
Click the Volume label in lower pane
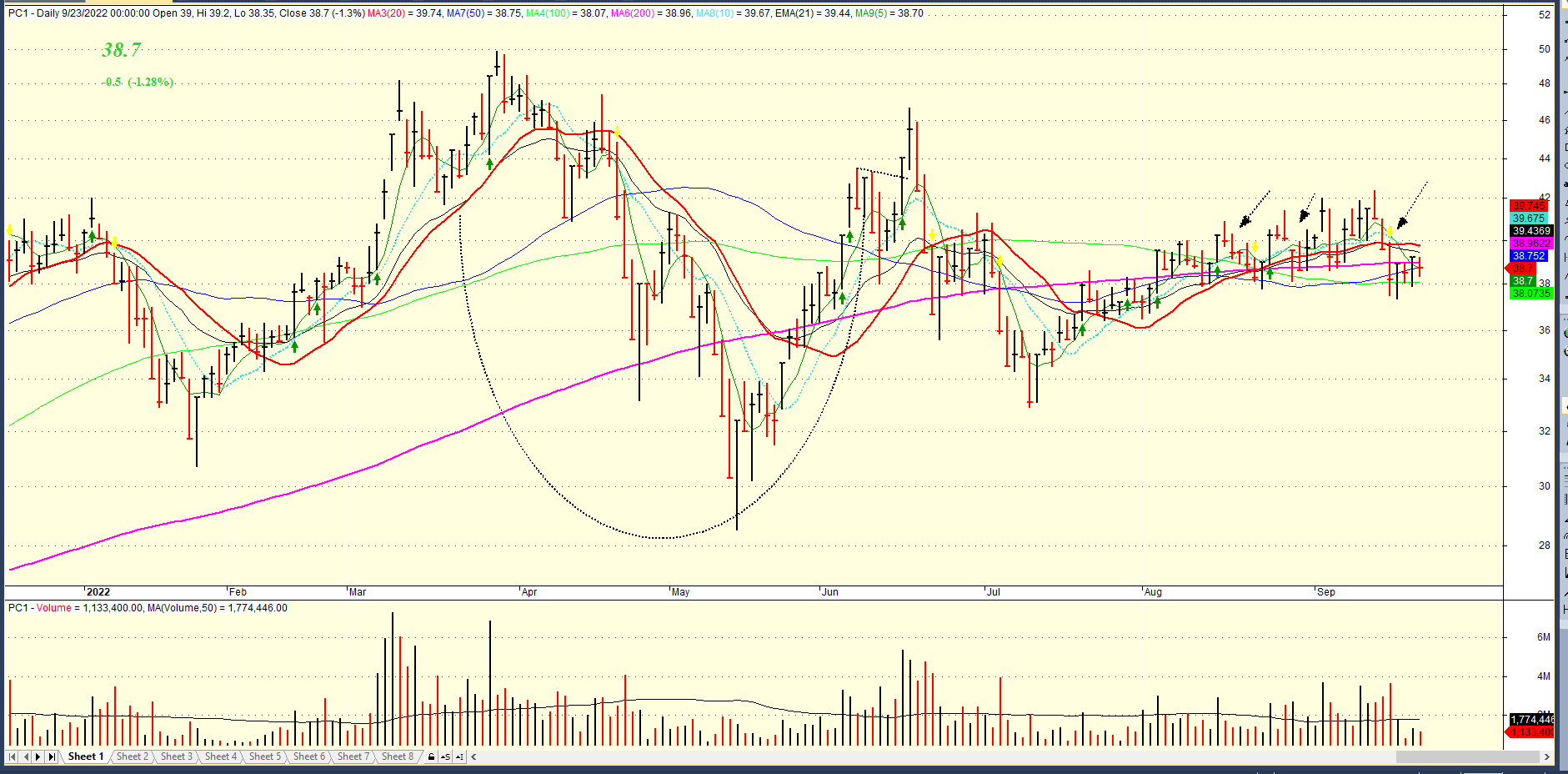click(53, 608)
